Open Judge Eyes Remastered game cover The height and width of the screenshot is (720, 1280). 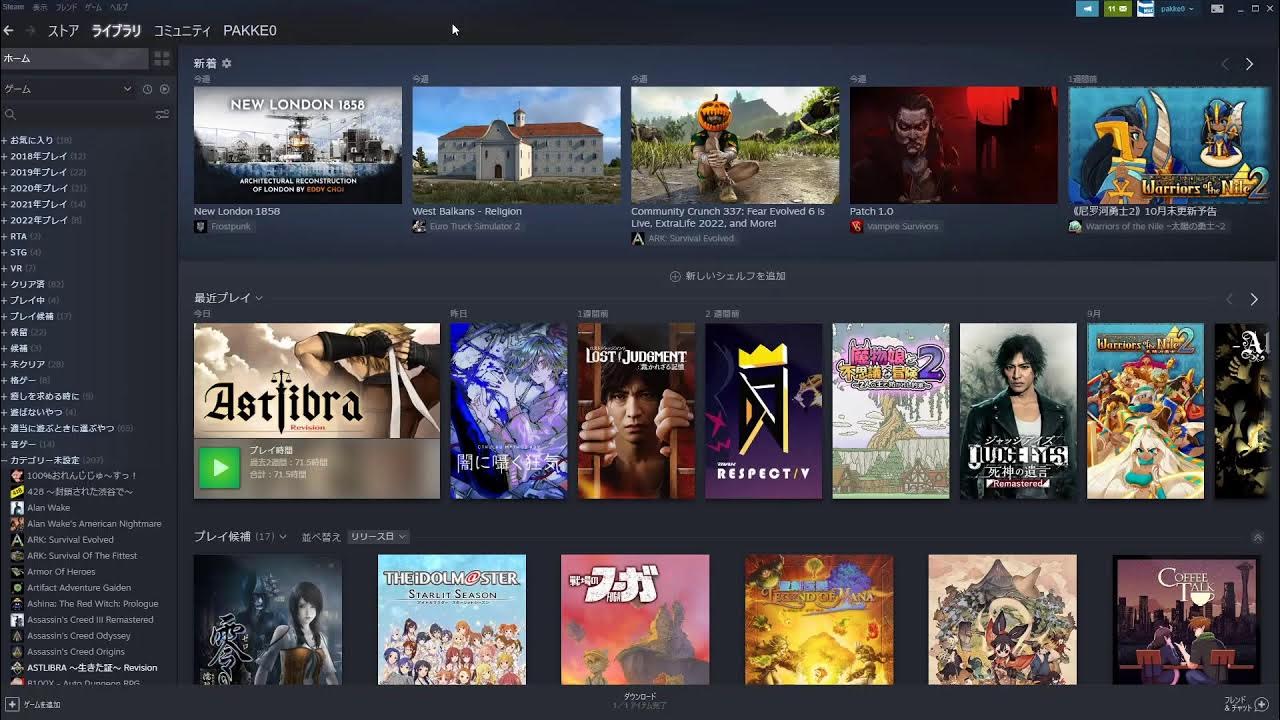[x=1018, y=411]
